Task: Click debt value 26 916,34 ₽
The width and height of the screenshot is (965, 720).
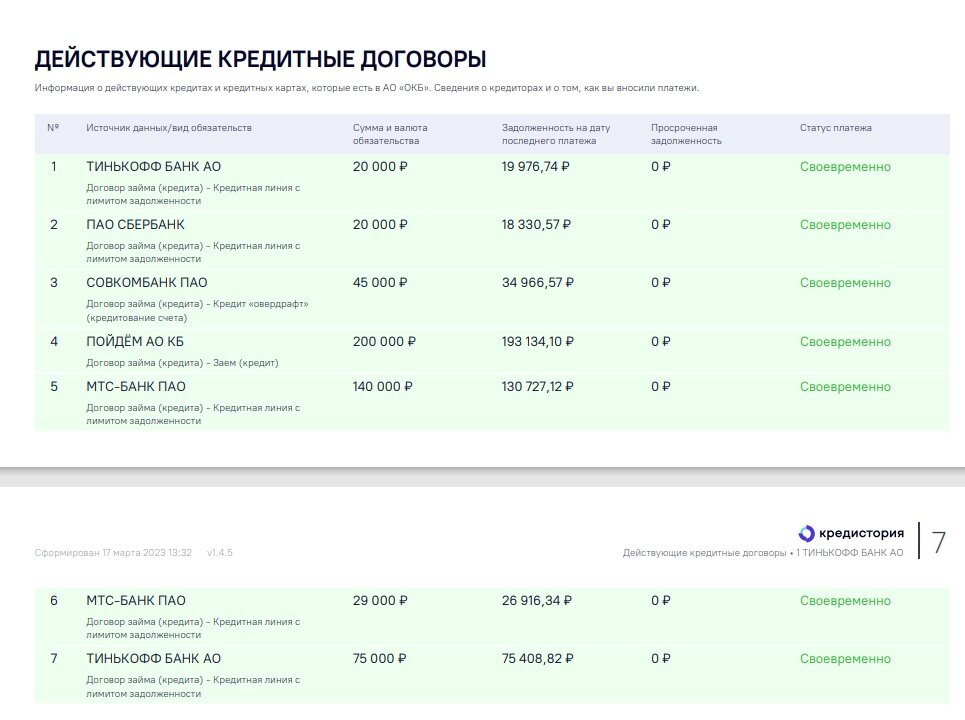Action: [537, 601]
